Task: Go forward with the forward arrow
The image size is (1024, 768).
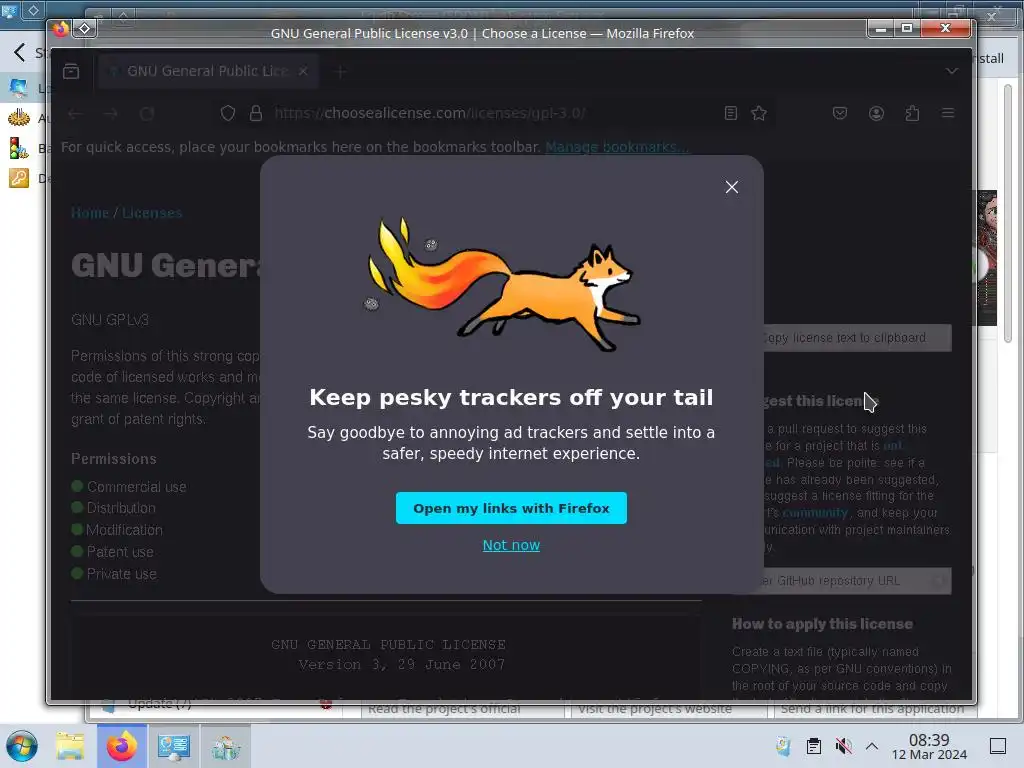Action: click(x=111, y=114)
